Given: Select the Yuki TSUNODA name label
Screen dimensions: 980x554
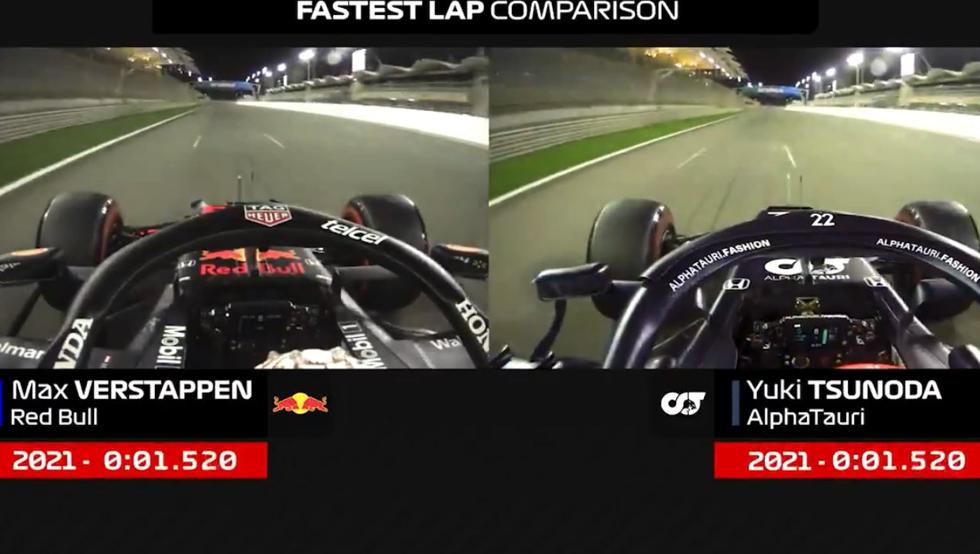Looking at the screenshot, I should [844, 390].
